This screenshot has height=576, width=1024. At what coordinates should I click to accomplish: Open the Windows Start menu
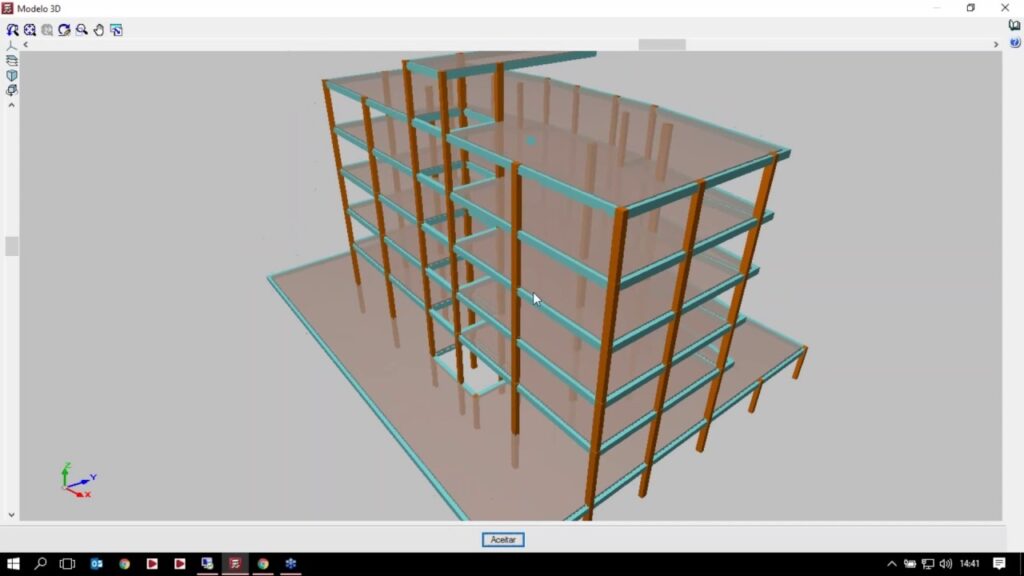(14, 564)
